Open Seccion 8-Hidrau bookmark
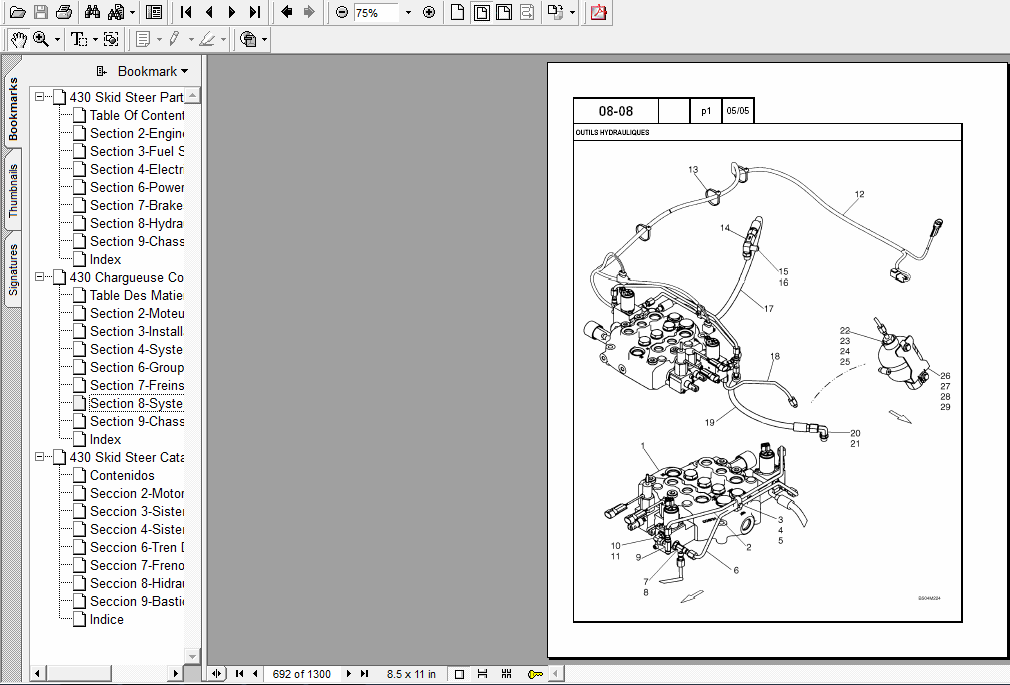This screenshot has width=1010, height=685. (x=137, y=583)
